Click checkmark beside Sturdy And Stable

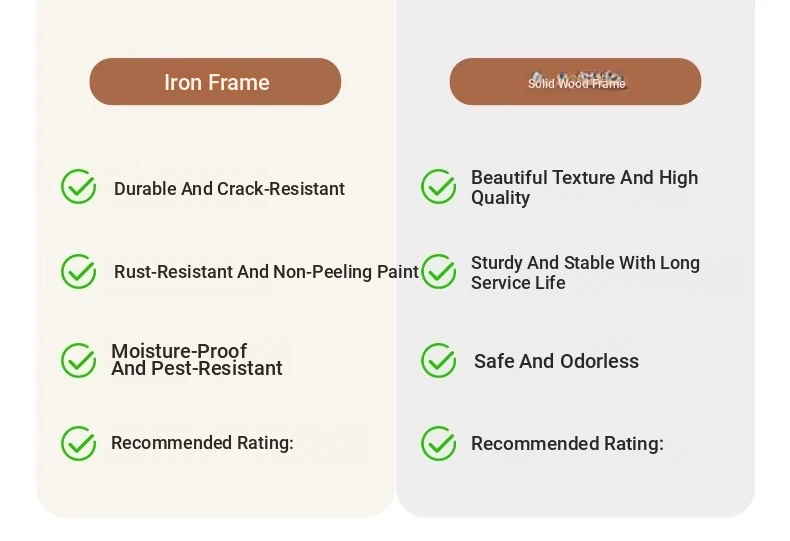pyautogui.click(x=439, y=272)
